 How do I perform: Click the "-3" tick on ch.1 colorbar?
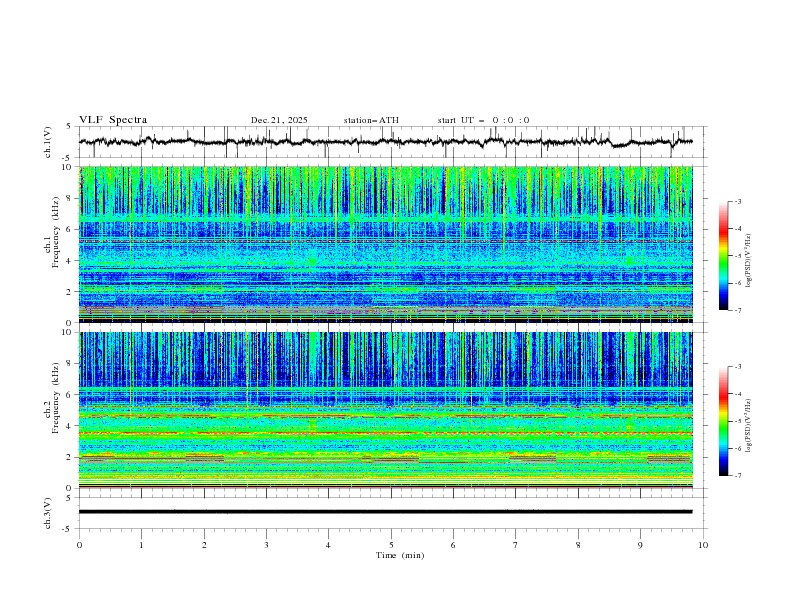point(737,201)
